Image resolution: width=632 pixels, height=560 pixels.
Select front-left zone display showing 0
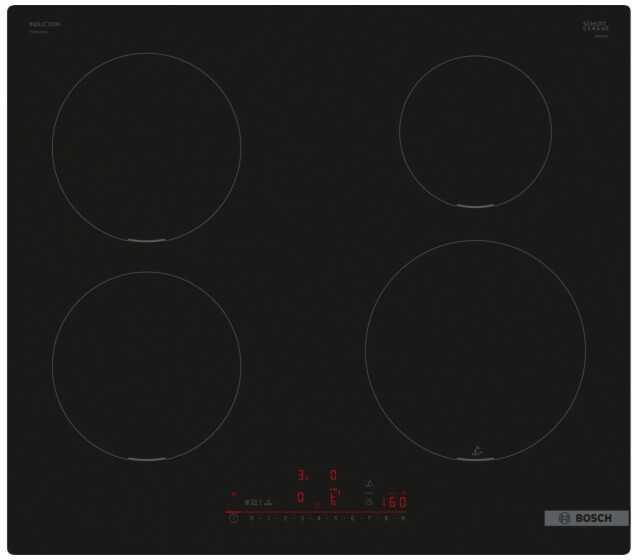pyautogui.click(x=300, y=497)
